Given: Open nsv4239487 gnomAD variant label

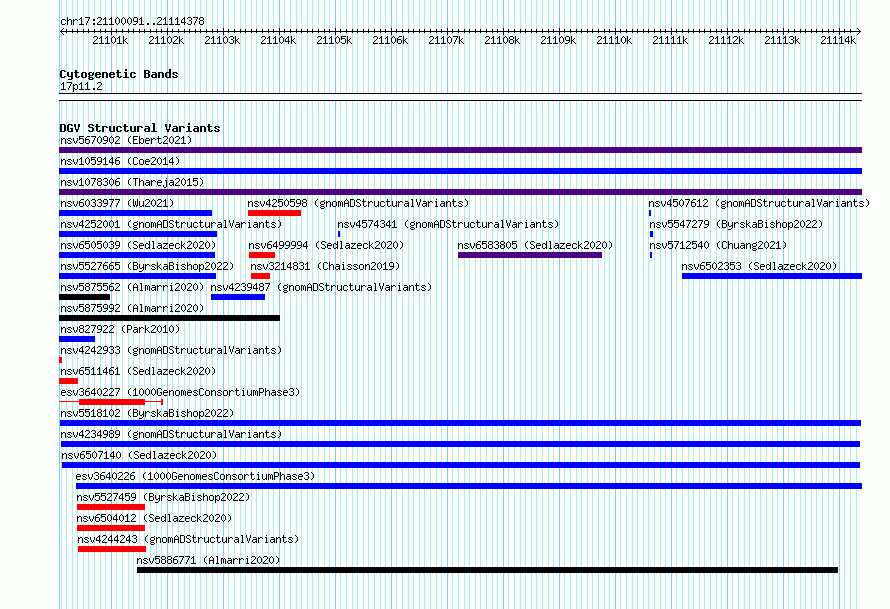Looking at the screenshot, I should (x=321, y=287).
